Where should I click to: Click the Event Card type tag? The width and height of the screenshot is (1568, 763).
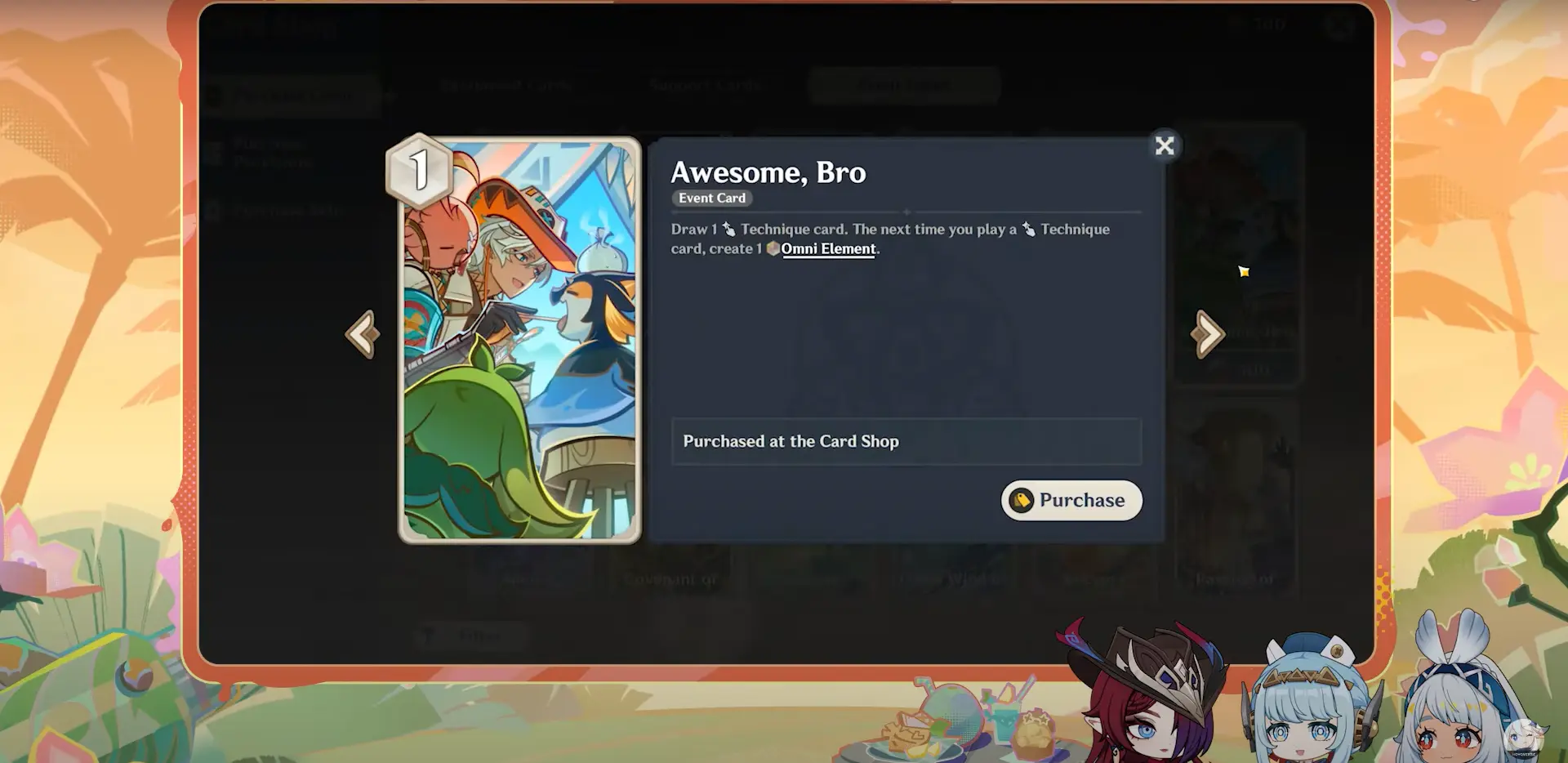(x=712, y=198)
